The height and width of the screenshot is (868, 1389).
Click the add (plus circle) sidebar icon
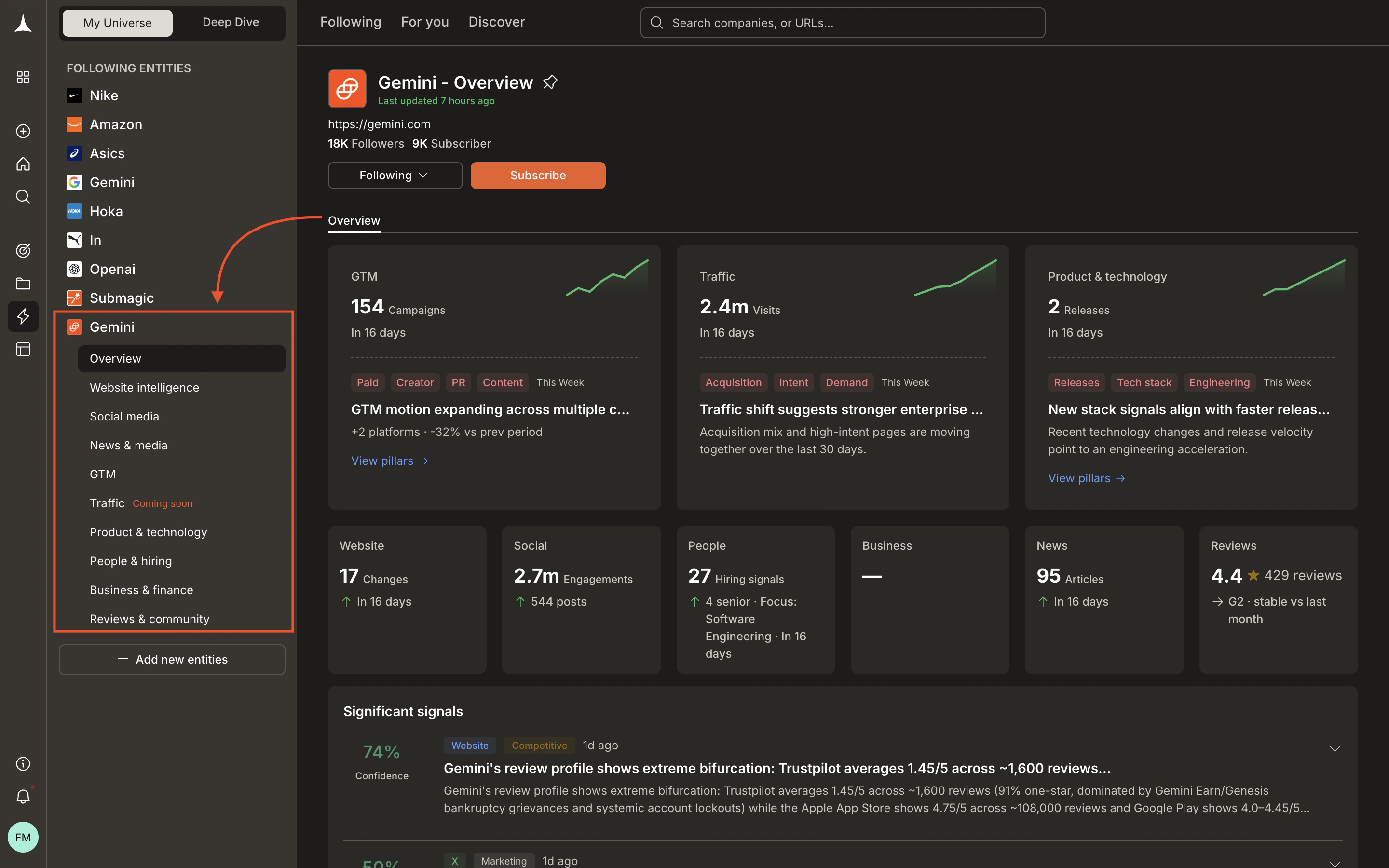(23, 131)
